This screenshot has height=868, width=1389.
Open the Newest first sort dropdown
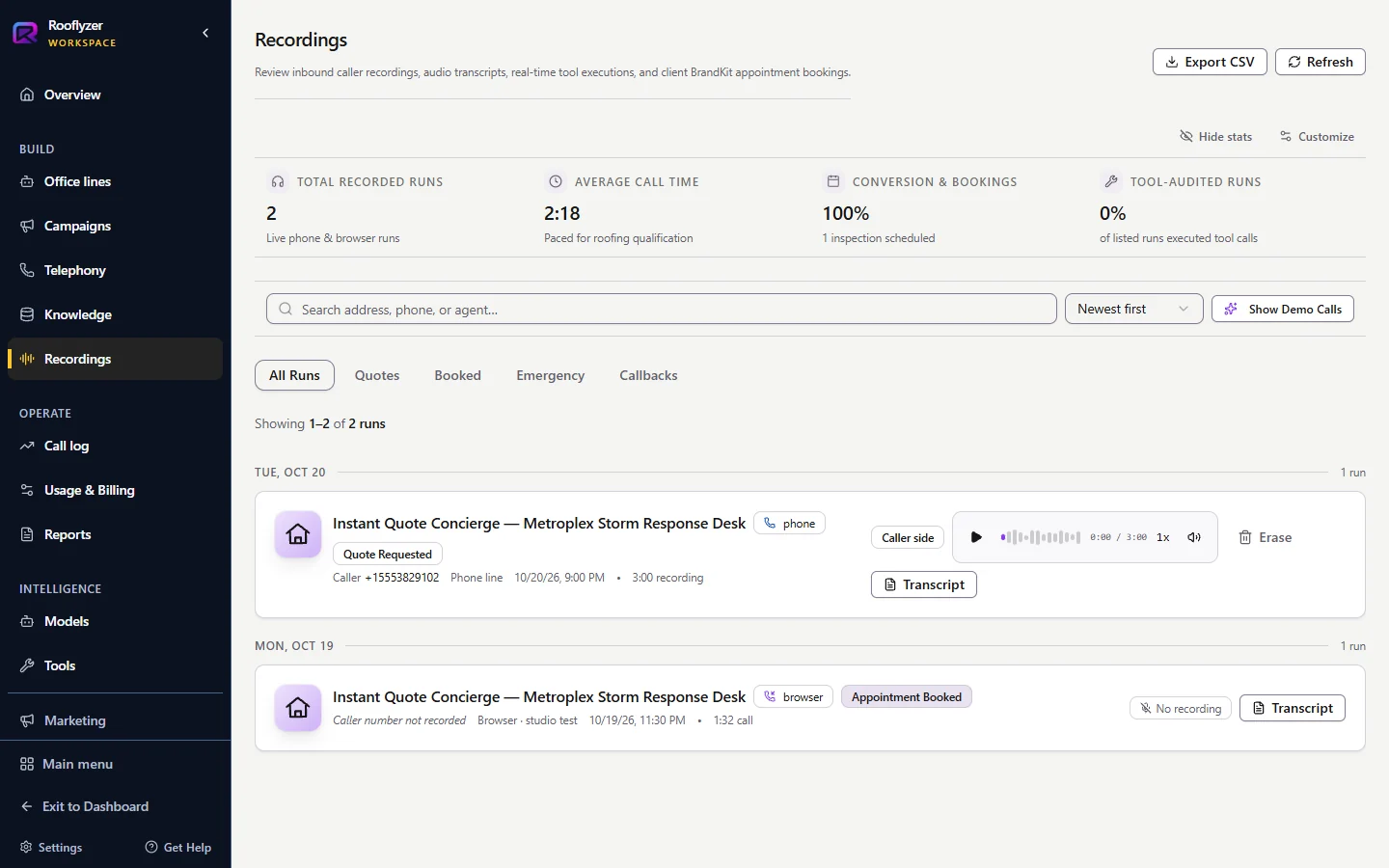pos(1133,309)
